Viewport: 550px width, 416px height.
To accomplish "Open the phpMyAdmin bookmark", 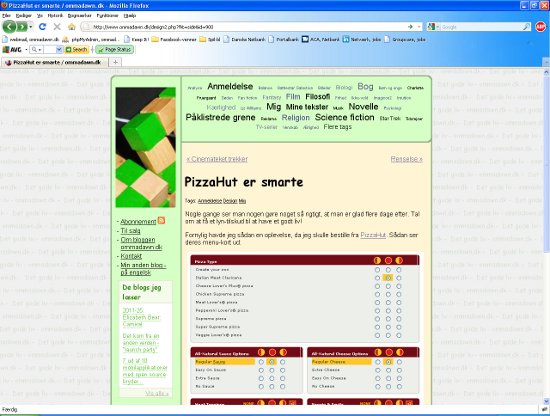I will (x=90, y=40).
